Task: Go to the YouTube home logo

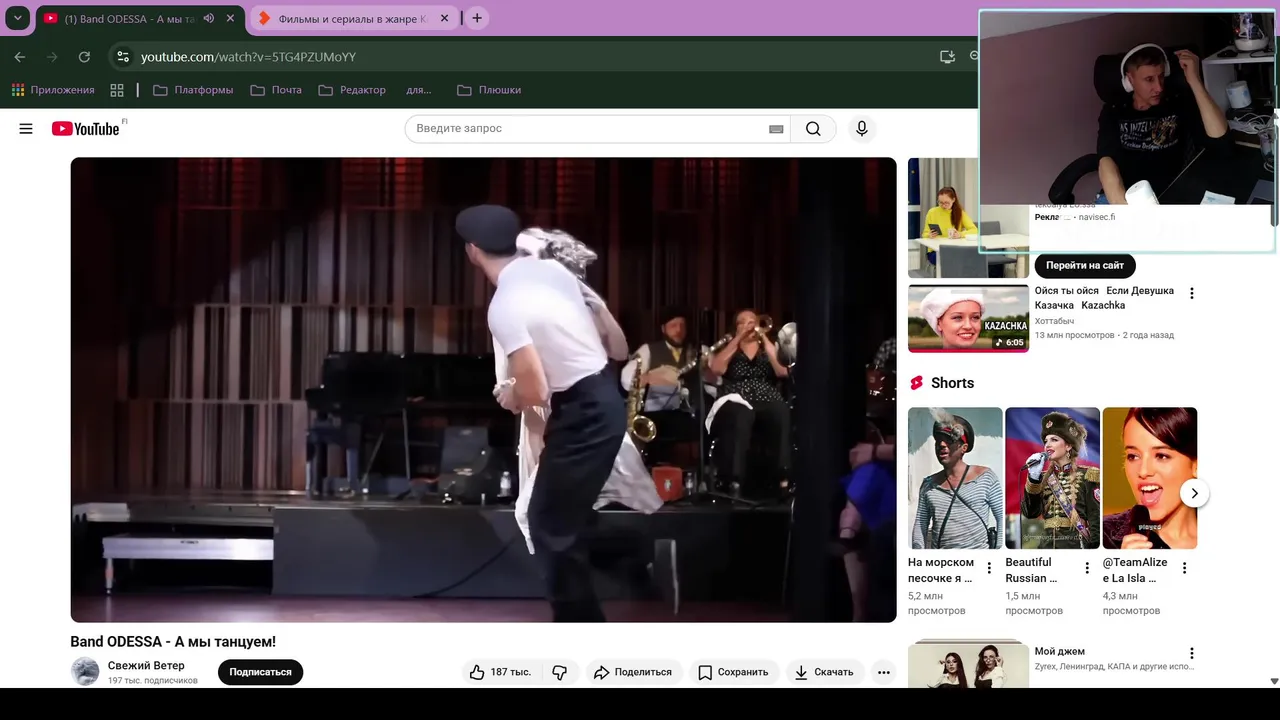Action: point(86,129)
